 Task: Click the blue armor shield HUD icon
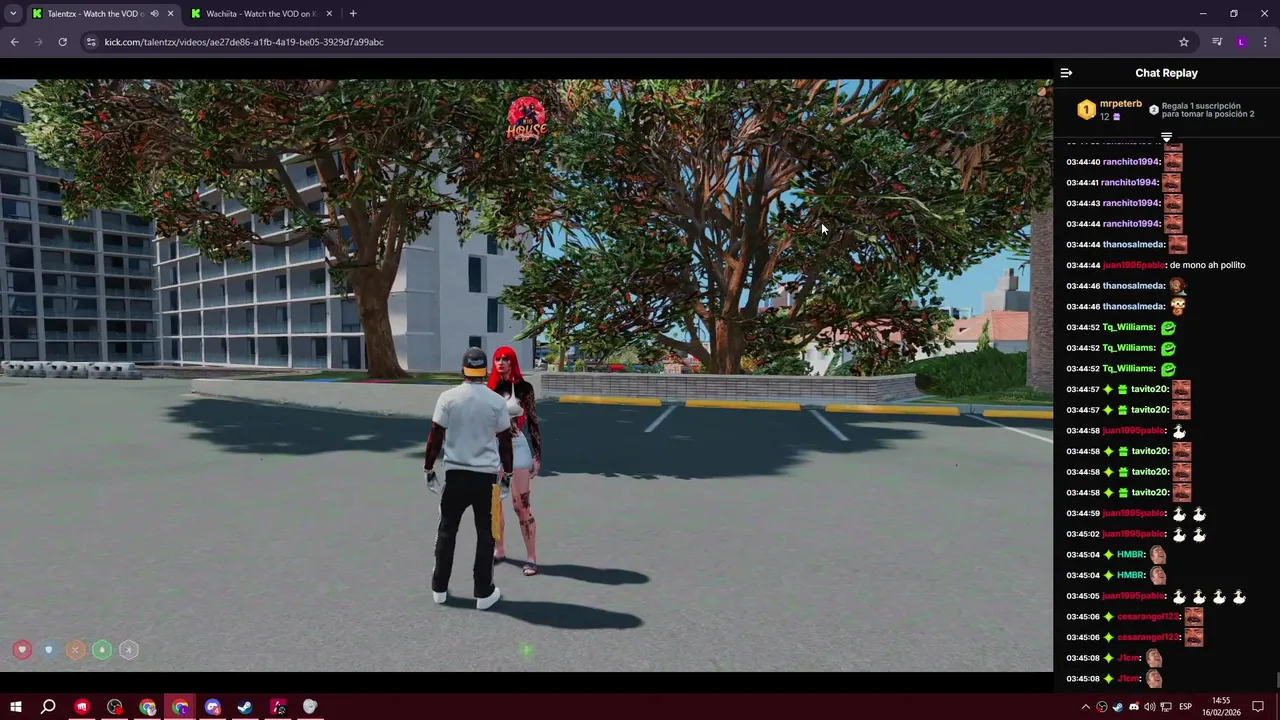click(48, 650)
